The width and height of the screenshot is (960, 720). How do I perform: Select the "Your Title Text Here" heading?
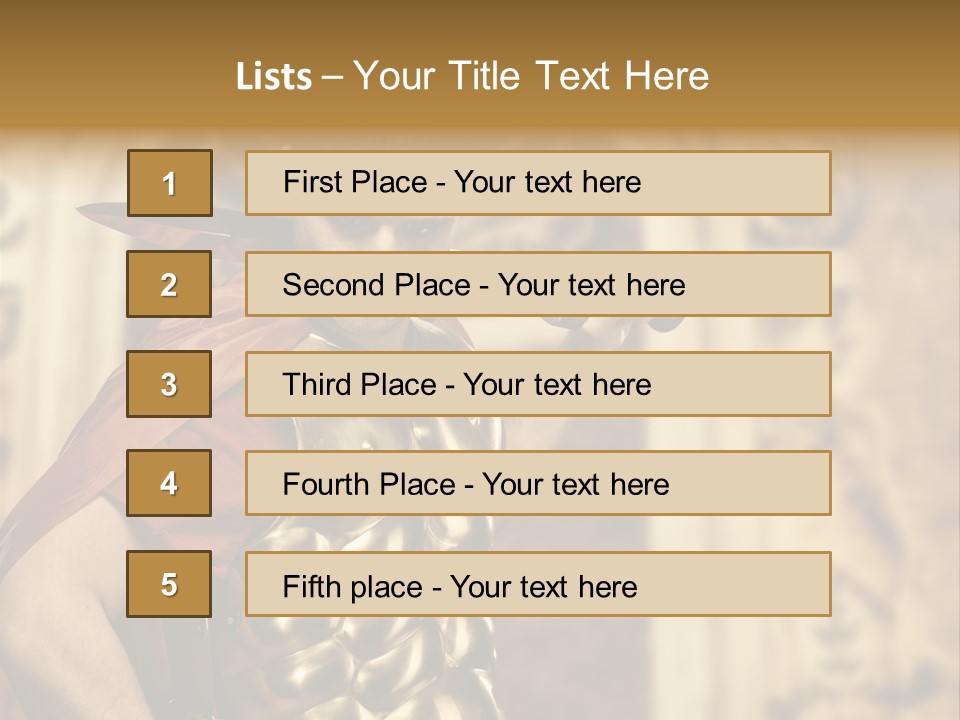530,76
